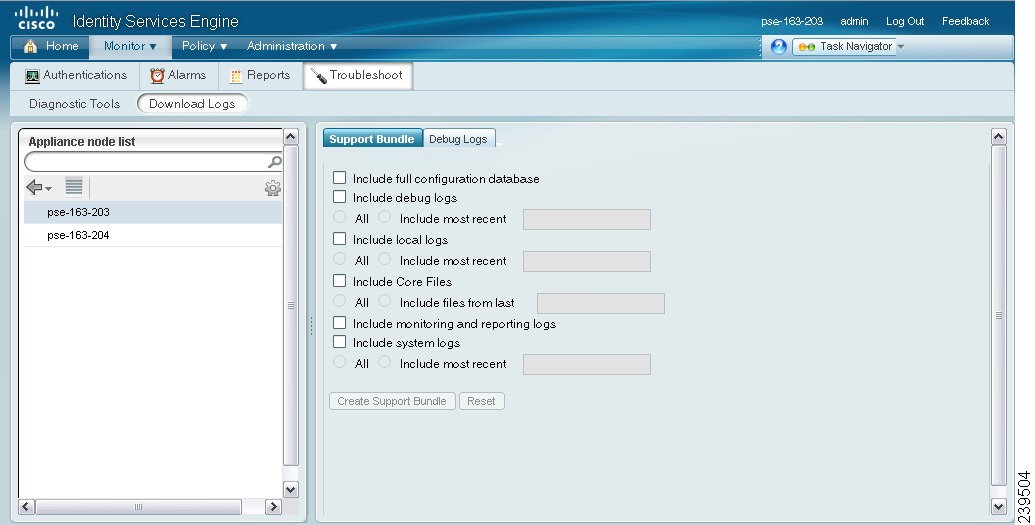Check Include debug logs

click(x=339, y=197)
